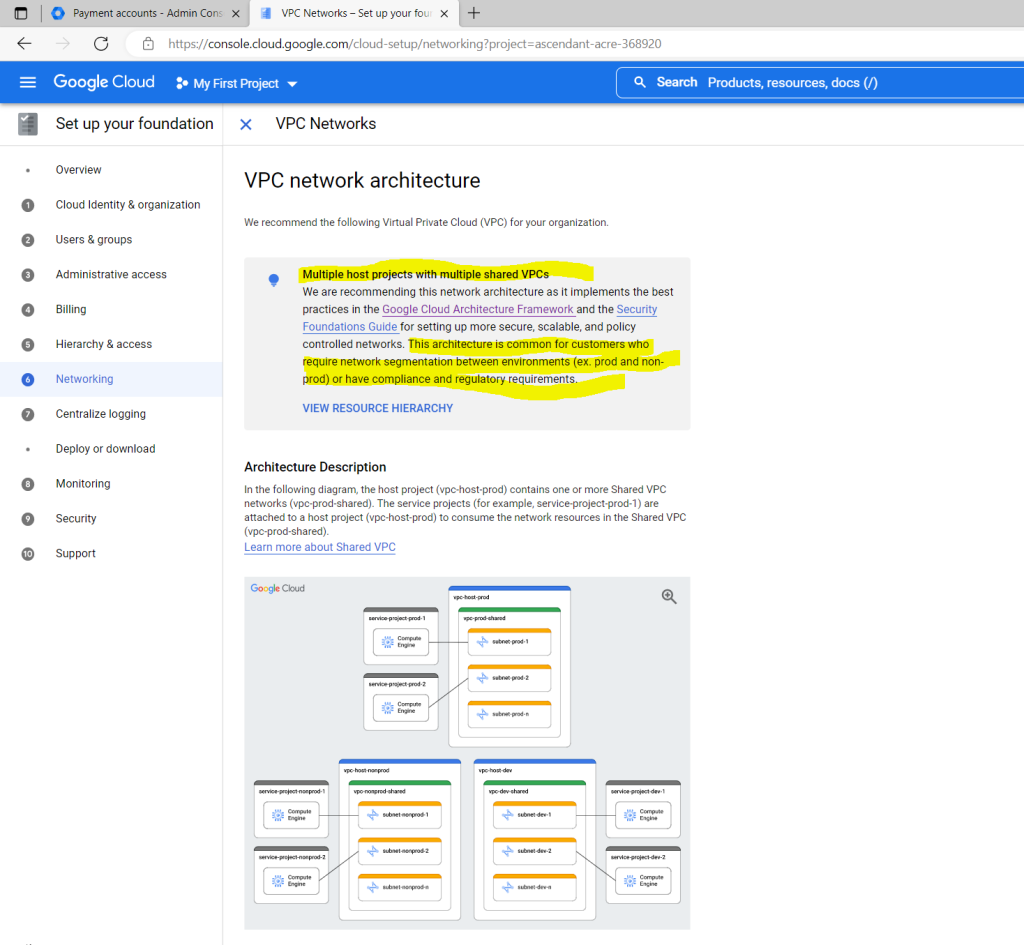The image size is (1024, 945).
Task: Click the VPC network architecture heading
Action: (362, 180)
